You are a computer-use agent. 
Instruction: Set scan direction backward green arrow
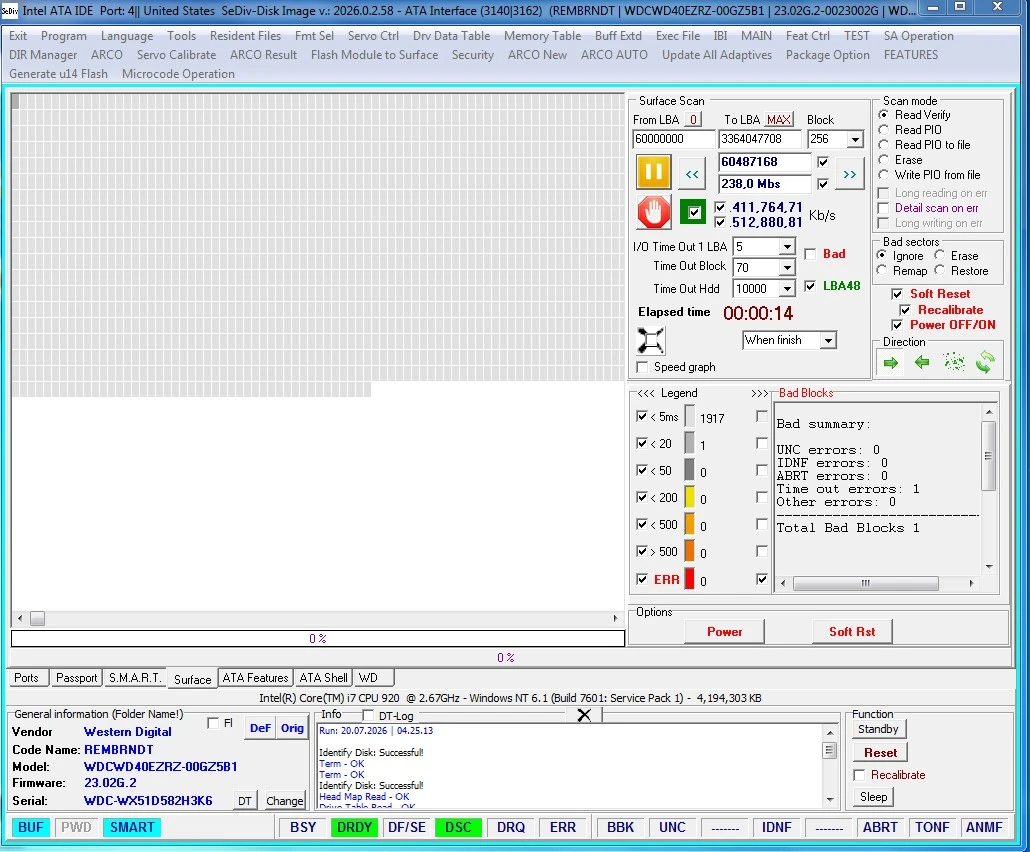(x=922, y=362)
